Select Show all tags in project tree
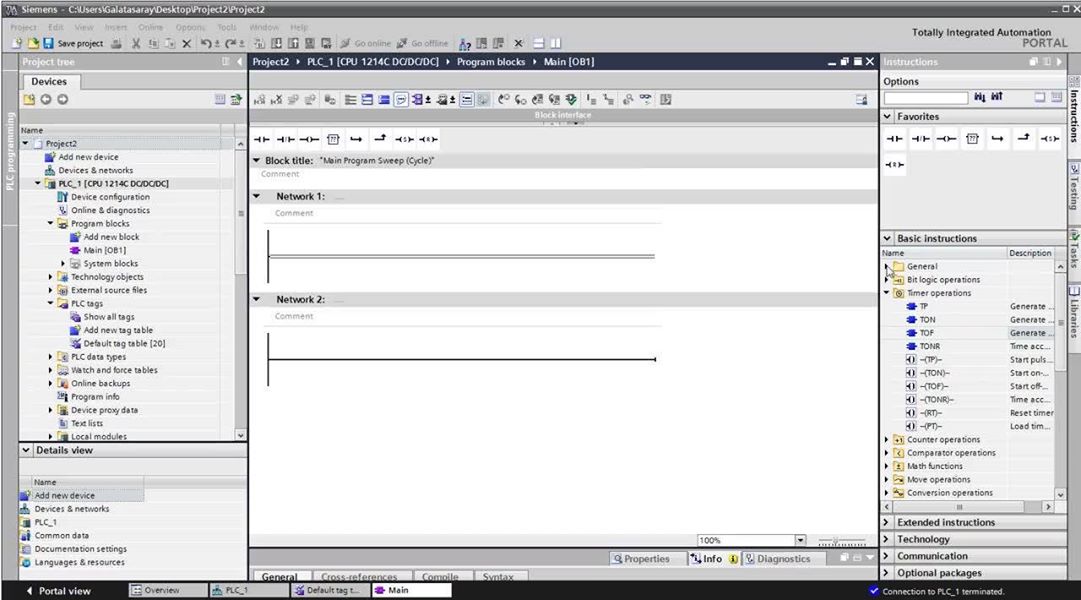Screen dimensions: 1081x600 click(109, 317)
